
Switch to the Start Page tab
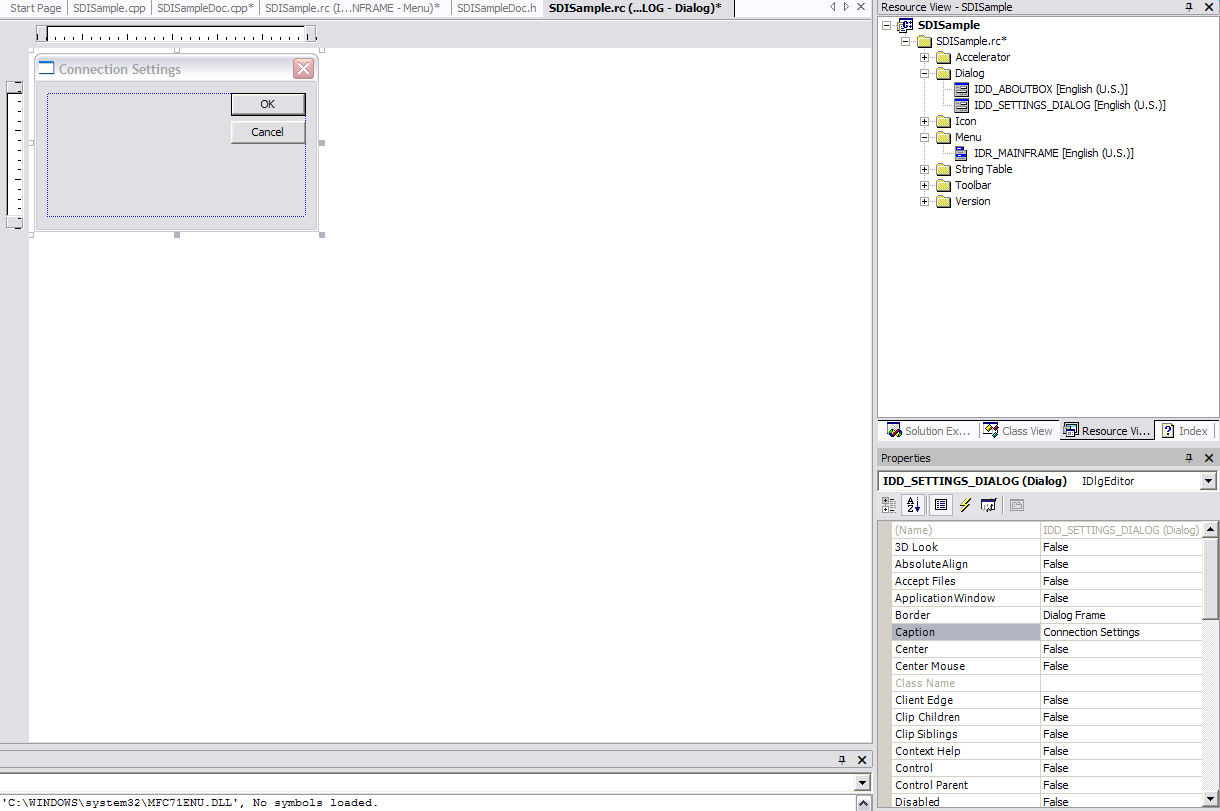pos(36,8)
